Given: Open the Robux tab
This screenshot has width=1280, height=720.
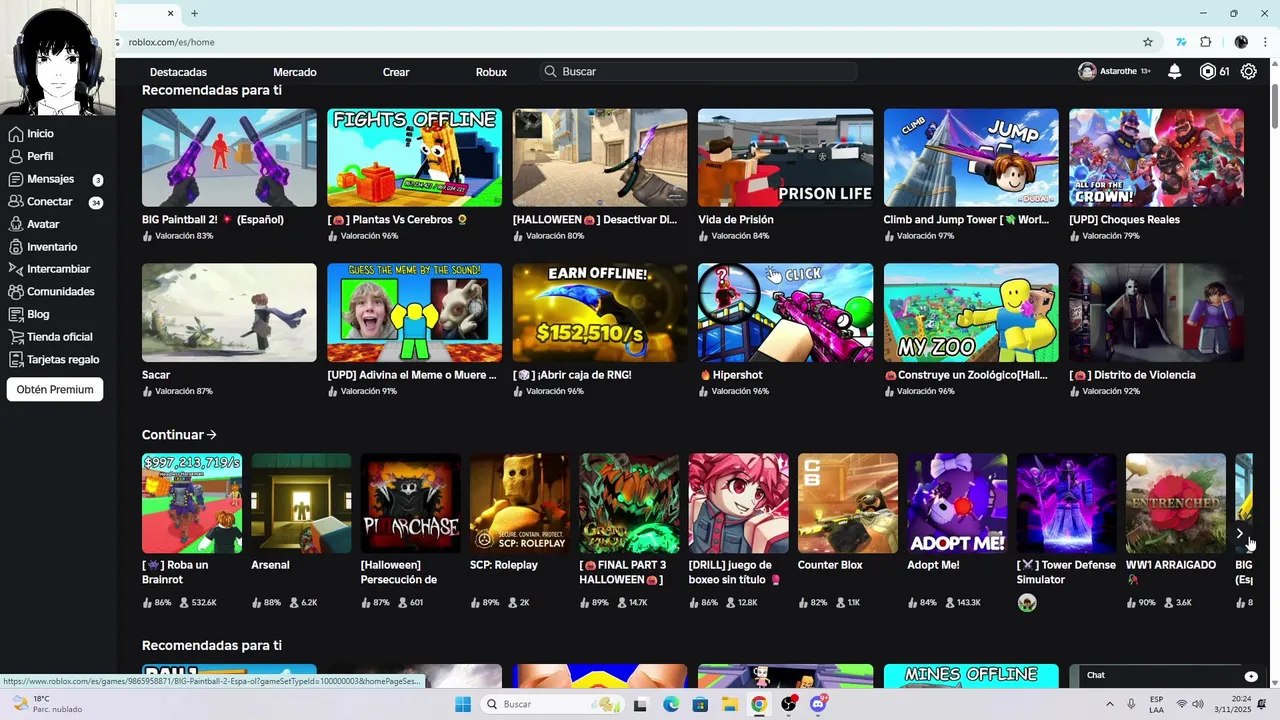Looking at the screenshot, I should pyautogui.click(x=491, y=72).
